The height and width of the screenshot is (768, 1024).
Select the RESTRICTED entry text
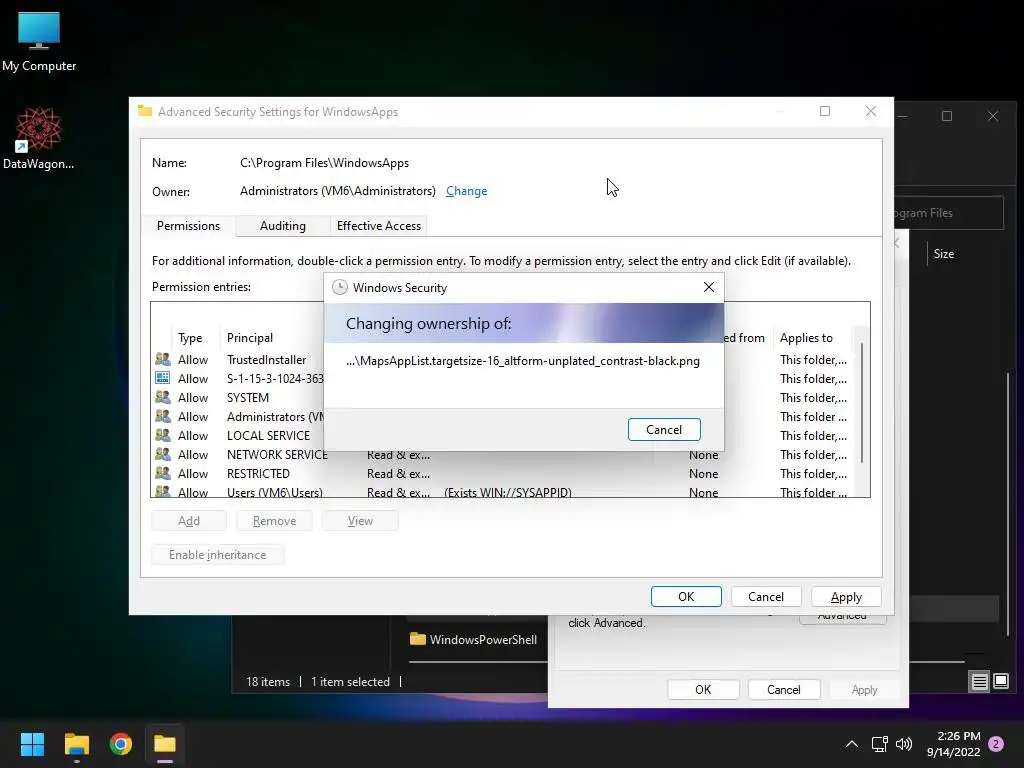click(x=258, y=473)
